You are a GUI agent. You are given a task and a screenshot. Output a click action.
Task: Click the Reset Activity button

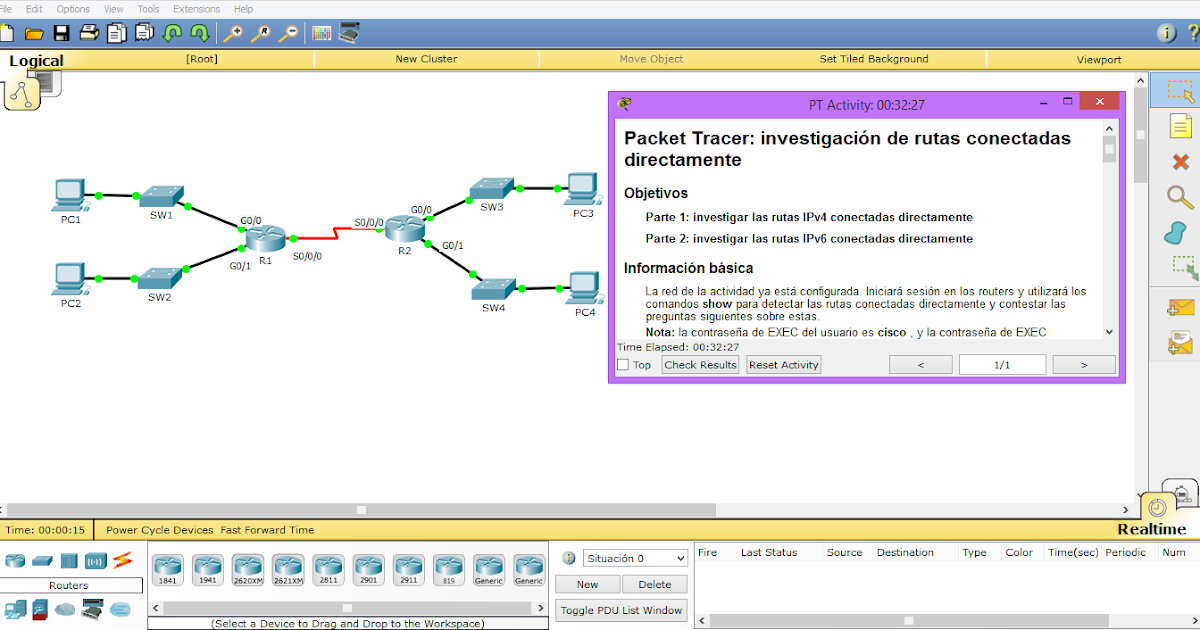pos(783,364)
